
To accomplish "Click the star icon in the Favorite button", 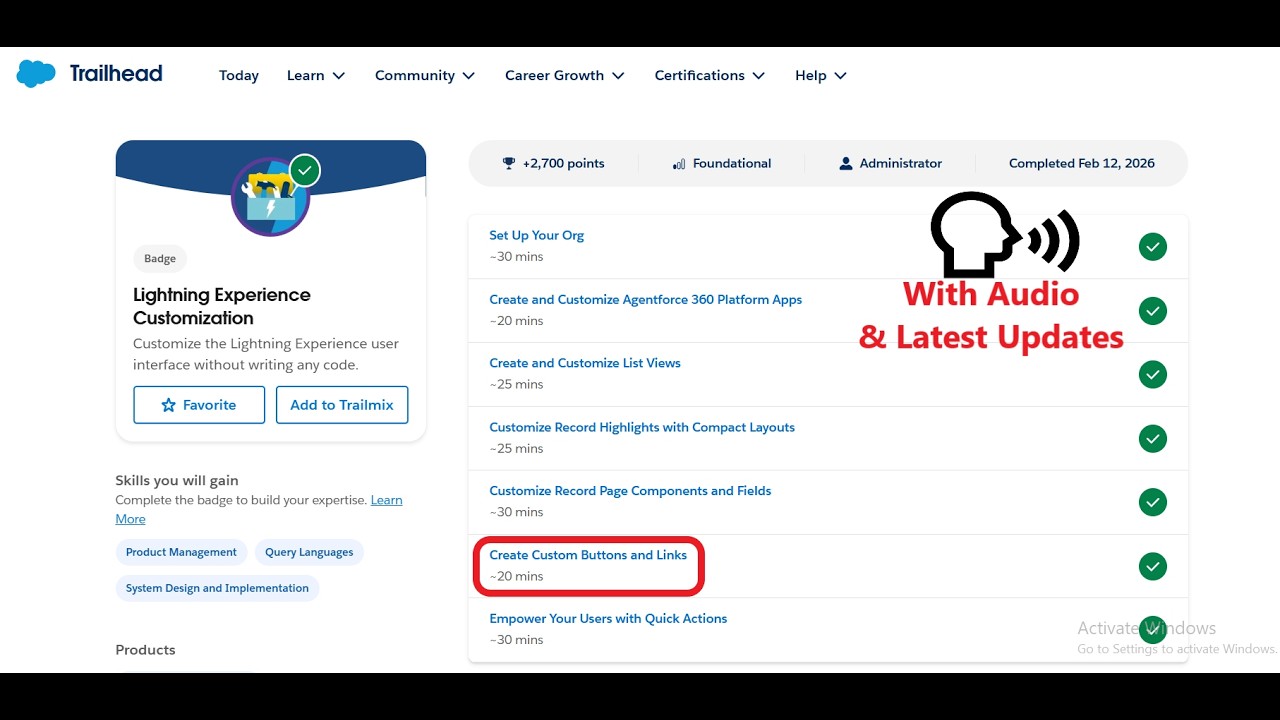I will [x=169, y=405].
